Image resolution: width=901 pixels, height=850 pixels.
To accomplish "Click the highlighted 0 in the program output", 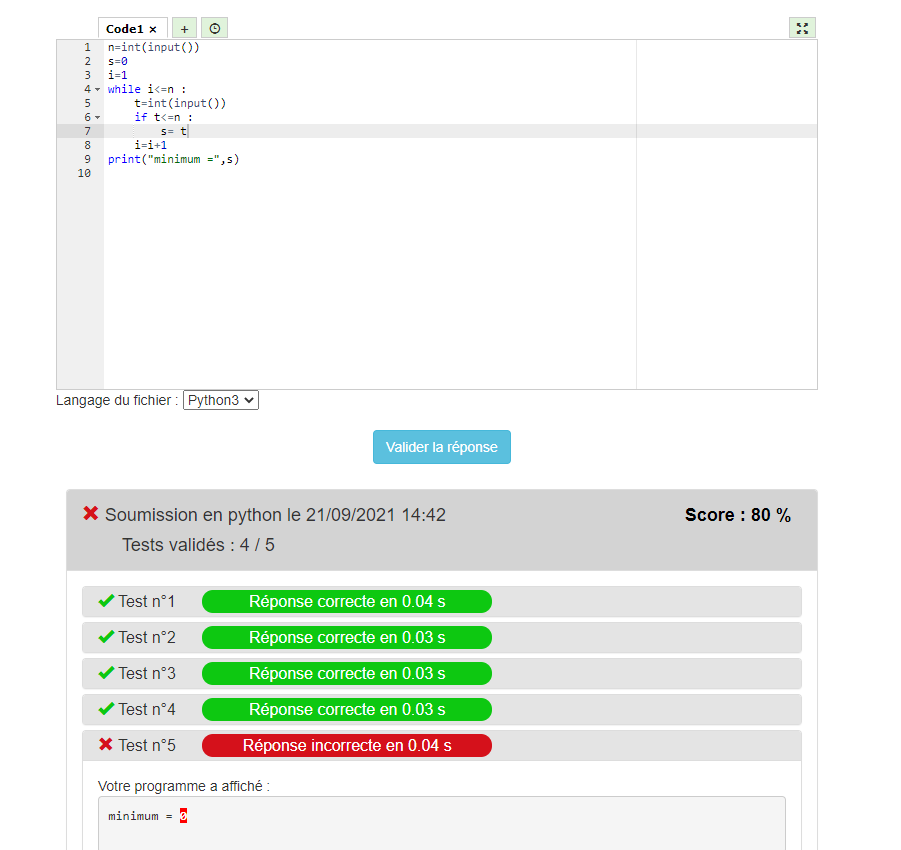I will pyautogui.click(x=182, y=816).
